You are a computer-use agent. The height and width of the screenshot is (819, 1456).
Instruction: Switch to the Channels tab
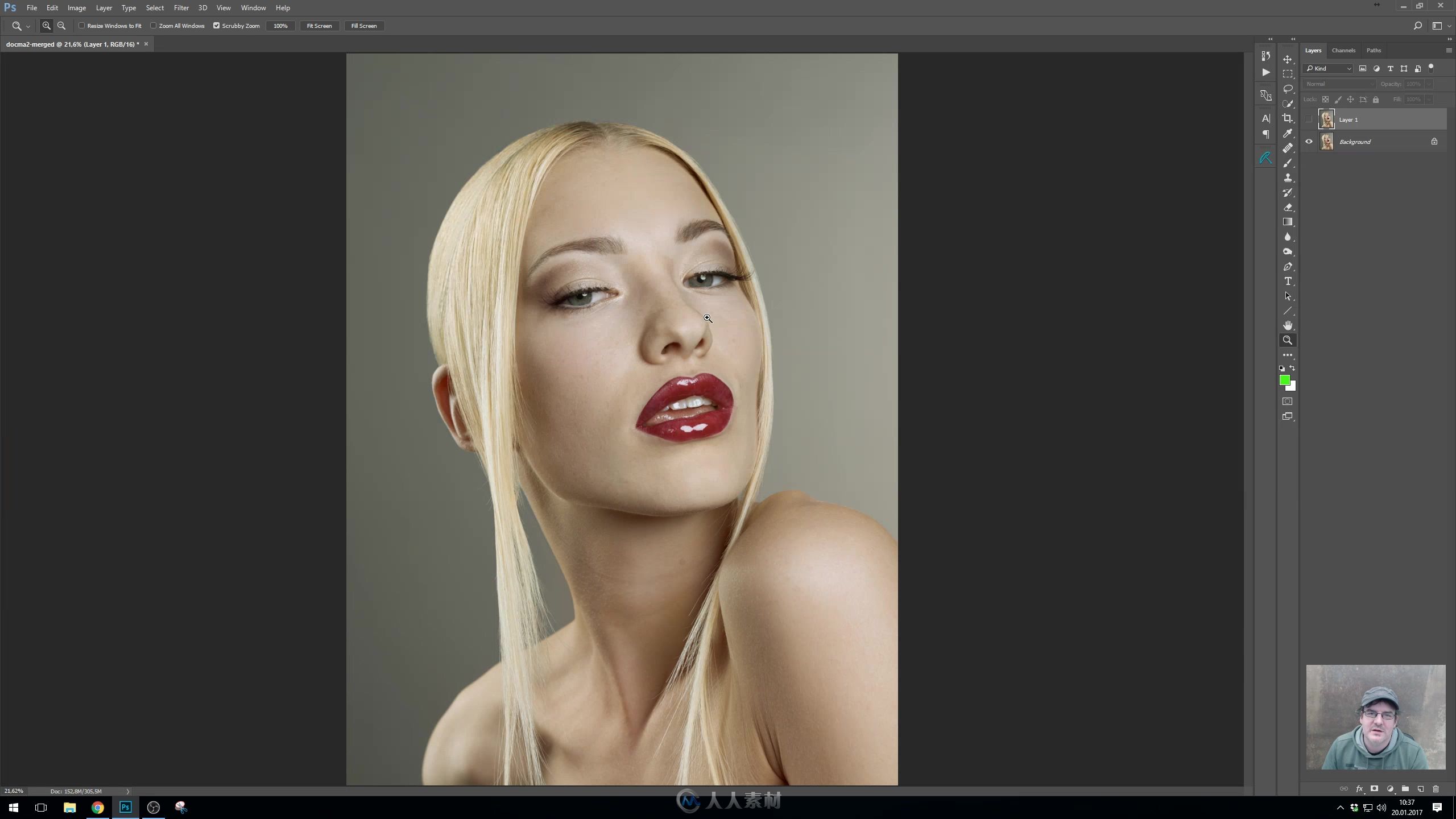click(x=1343, y=51)
